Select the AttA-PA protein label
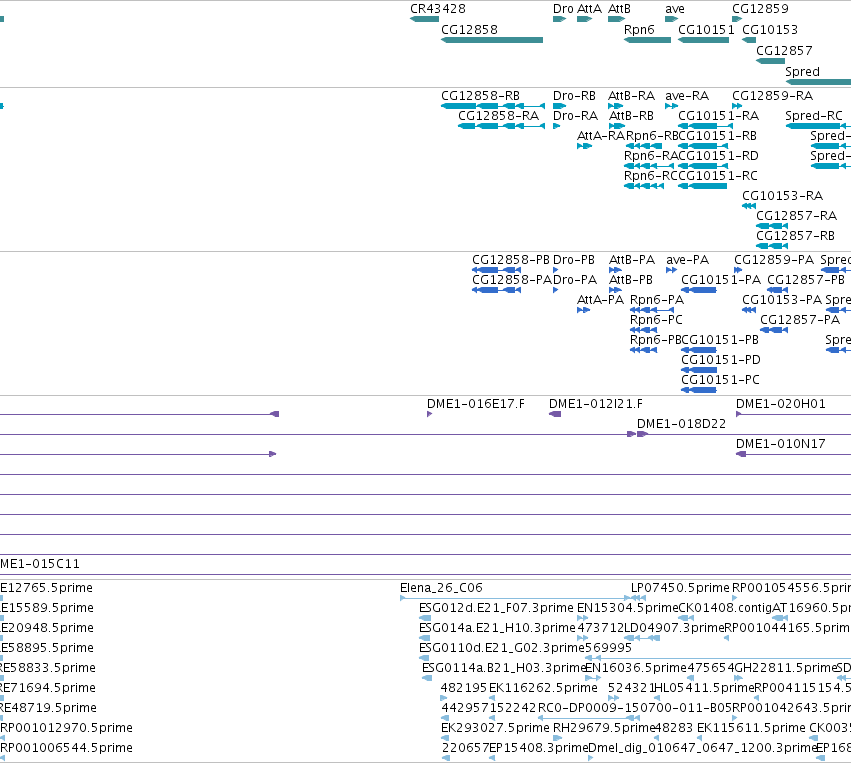Screen dimensions: 851x763 600,300
